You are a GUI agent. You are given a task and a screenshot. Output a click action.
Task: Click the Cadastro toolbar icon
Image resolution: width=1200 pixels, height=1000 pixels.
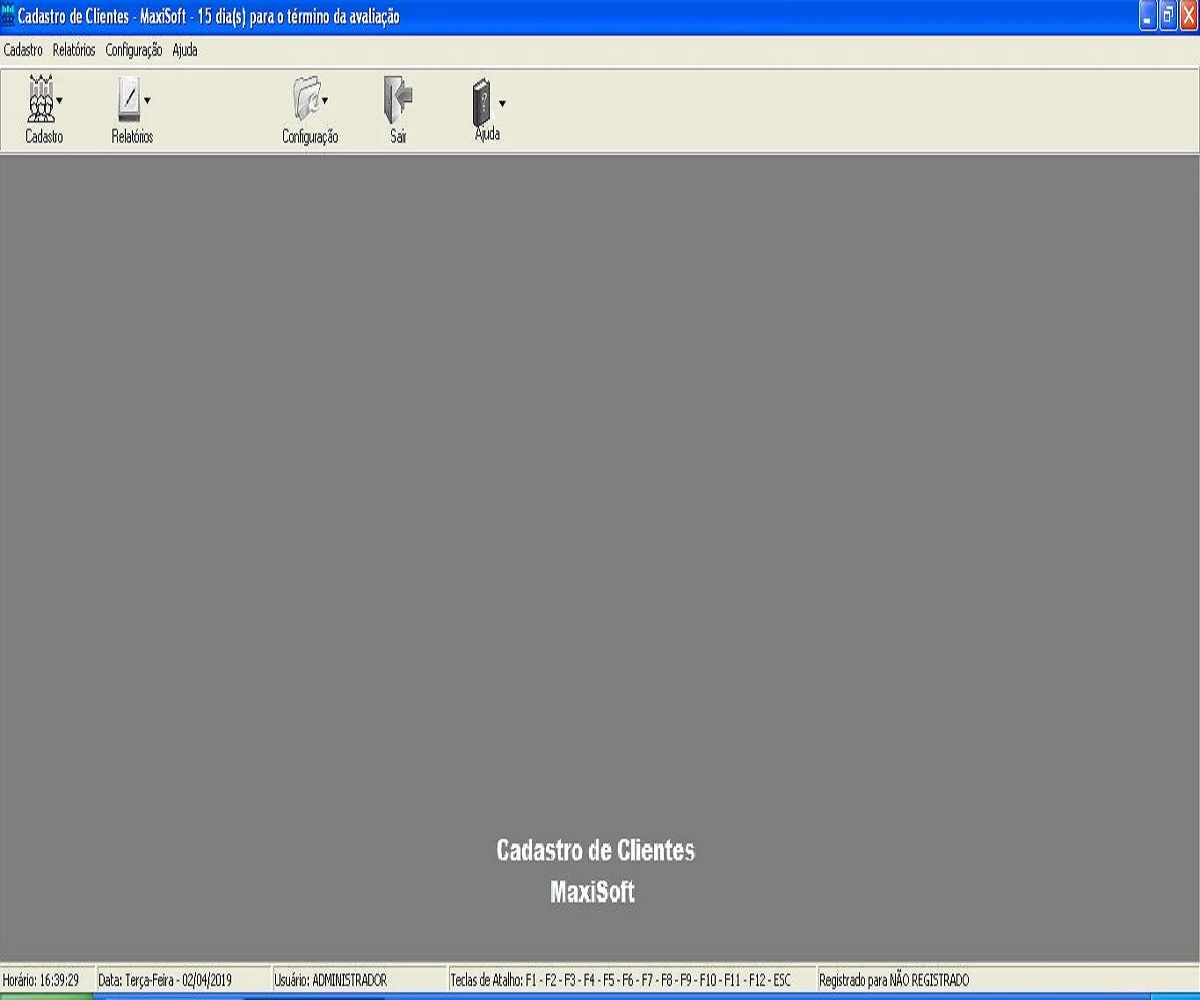(41, 100)
